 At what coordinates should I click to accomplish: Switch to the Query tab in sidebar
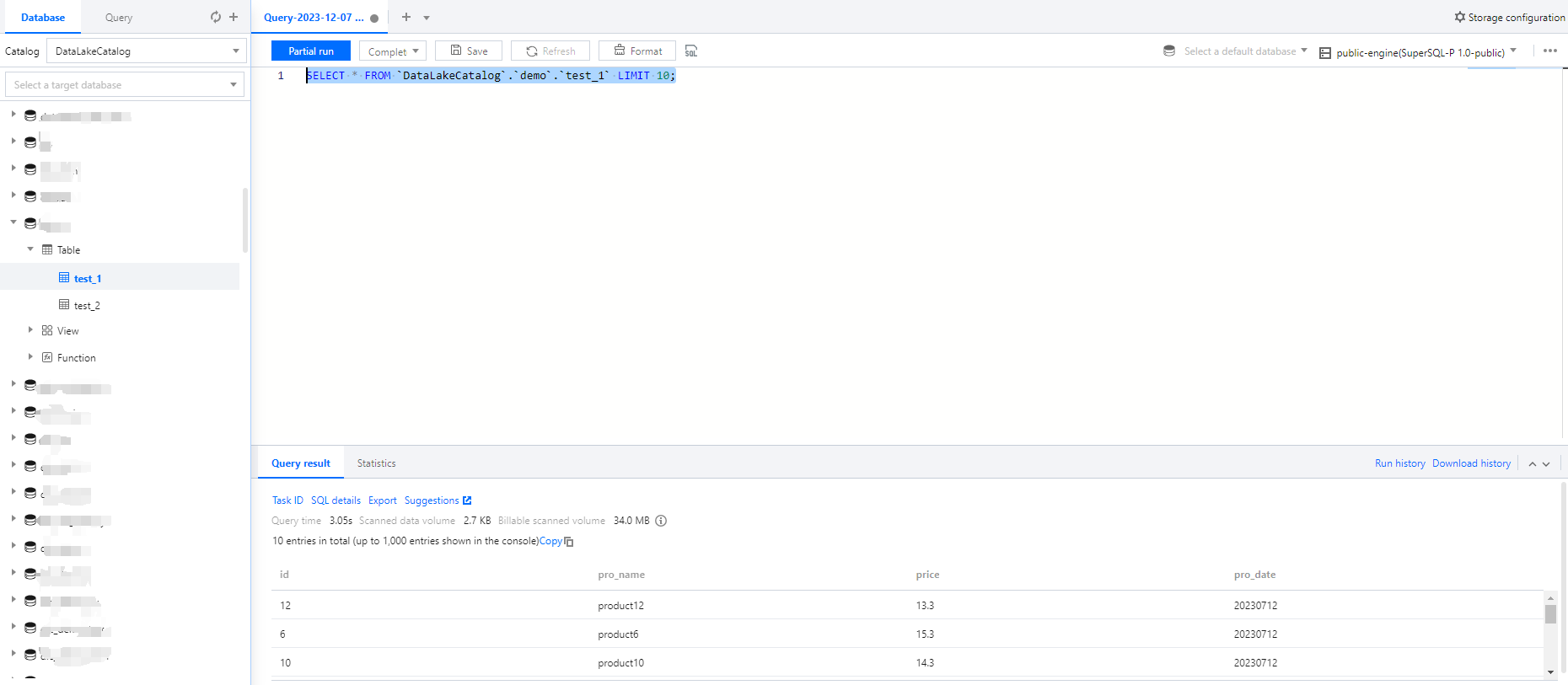coord(119,18)
